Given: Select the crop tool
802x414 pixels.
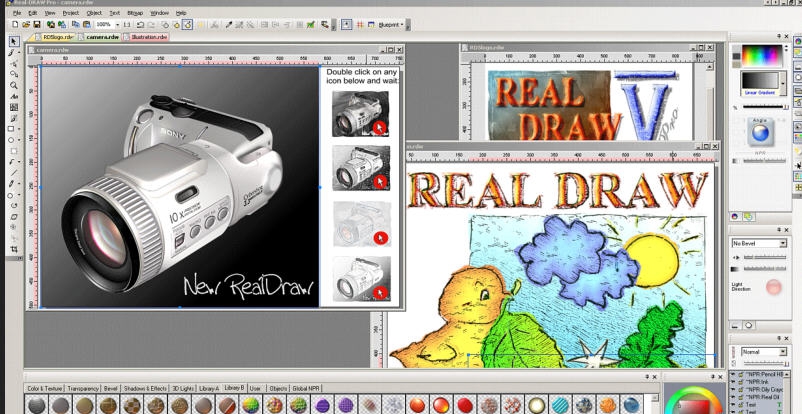Looking at the screenshot, I should coord(14,249).
